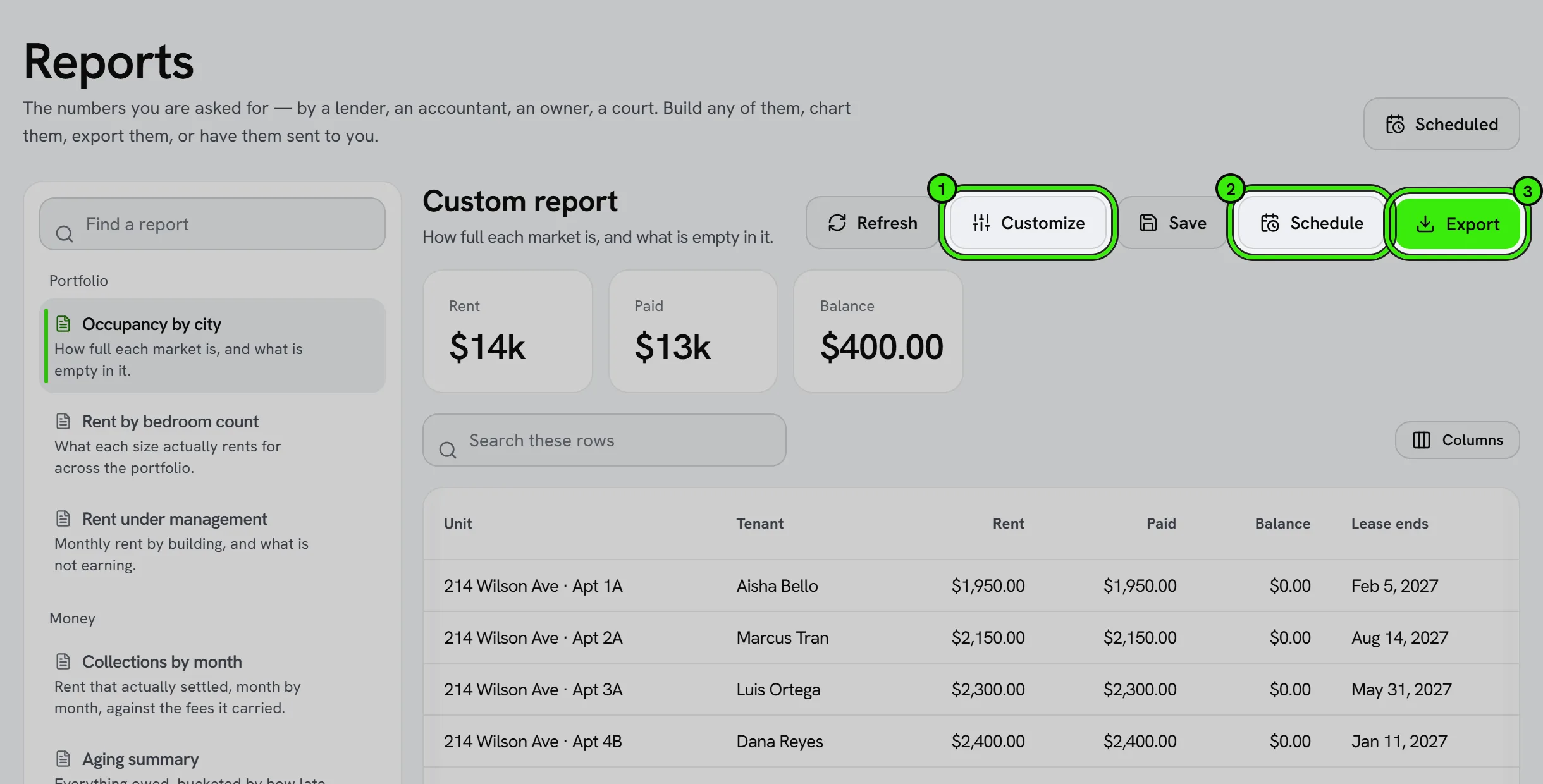Select the 214 Wilson Ave · Apt 4B cell

click(x=533, y=742)
